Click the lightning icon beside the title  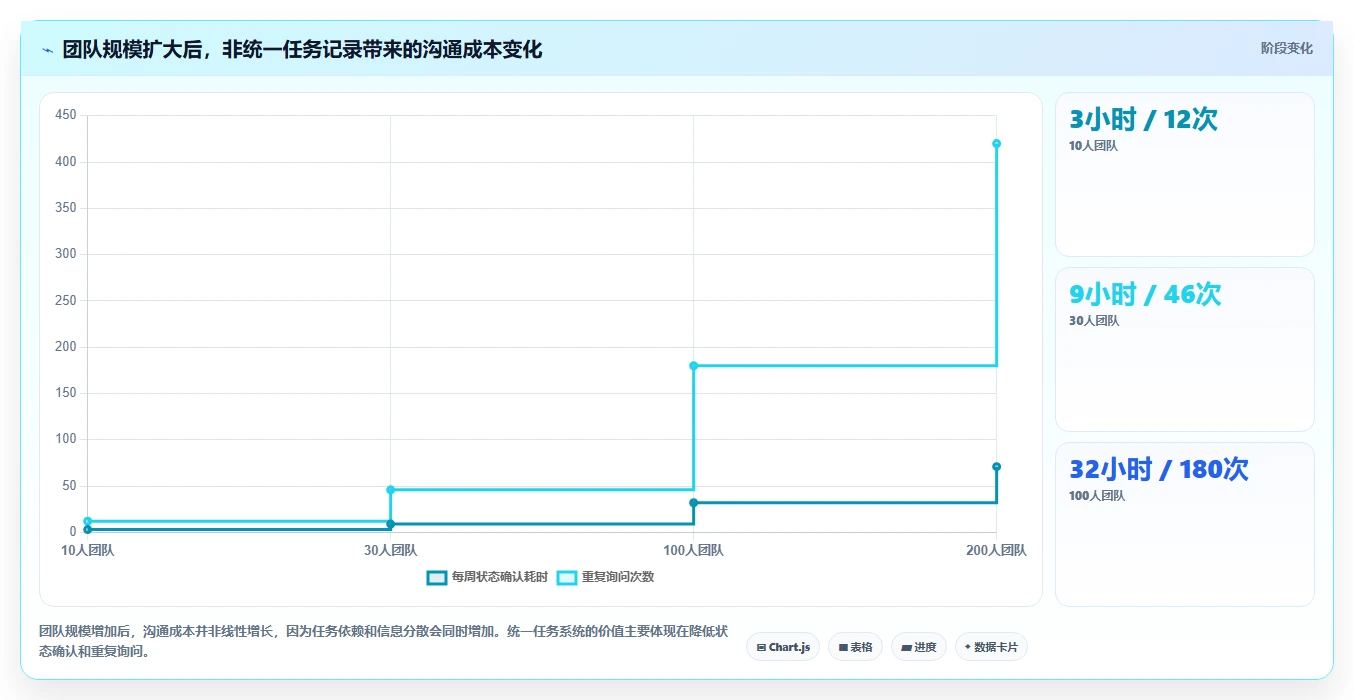(47, 50)
